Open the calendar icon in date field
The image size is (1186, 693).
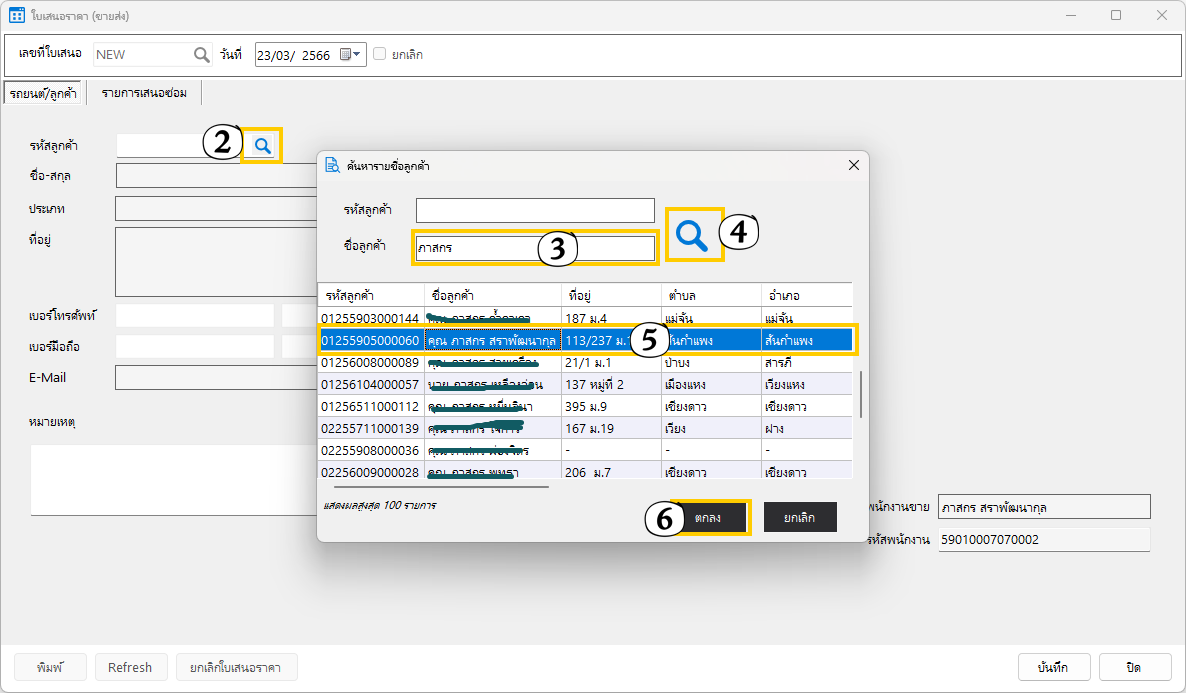[345, 55]
